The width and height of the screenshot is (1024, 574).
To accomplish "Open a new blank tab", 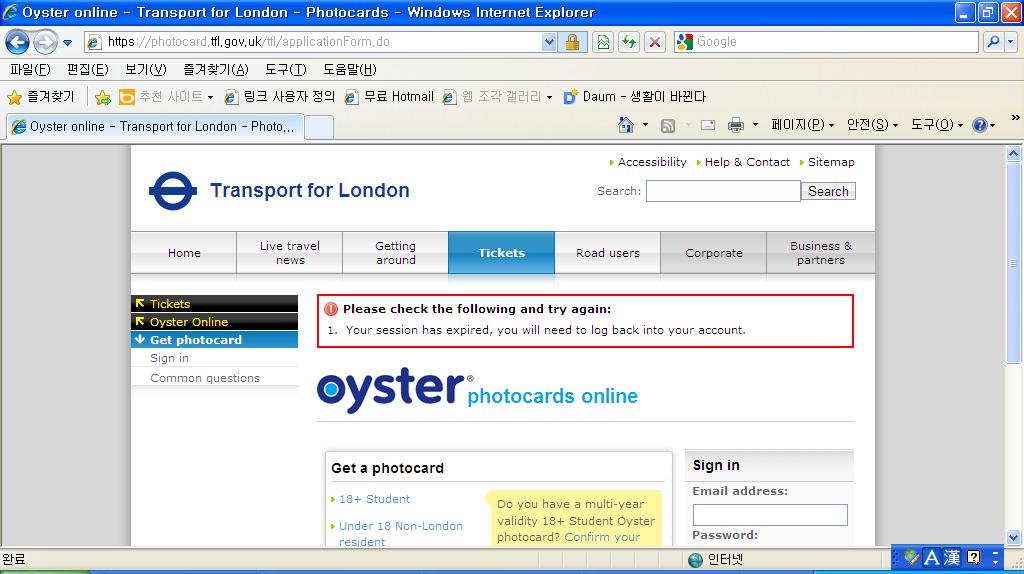I will click(319, 127).
